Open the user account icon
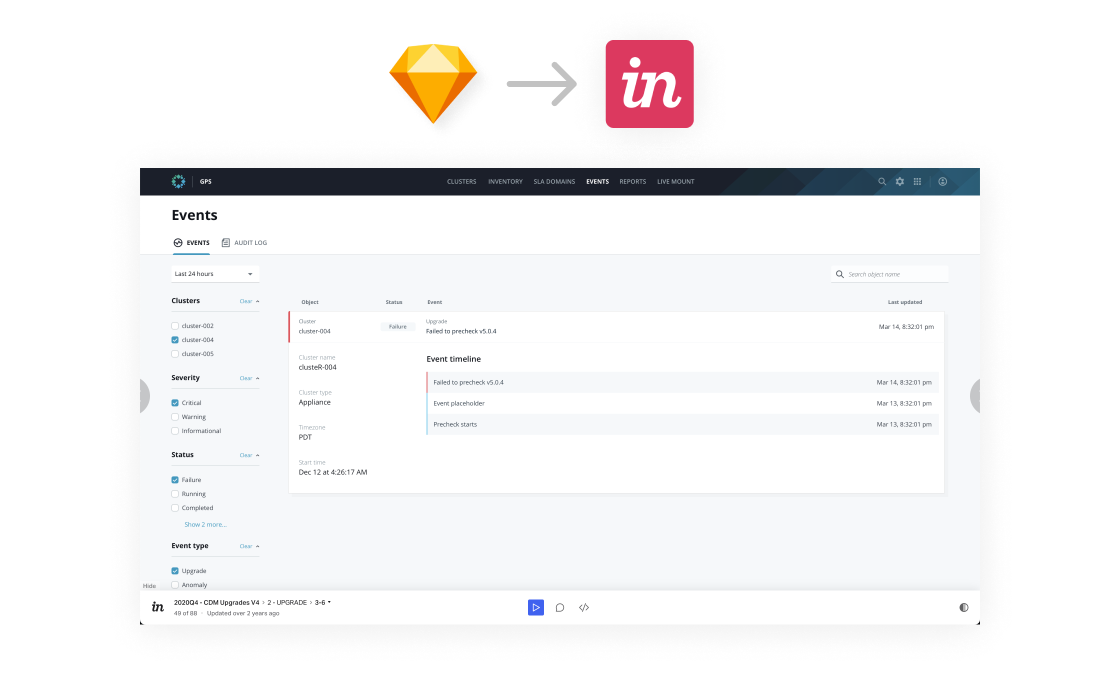The image size is (1120, 680). click(x=942, y=181)
